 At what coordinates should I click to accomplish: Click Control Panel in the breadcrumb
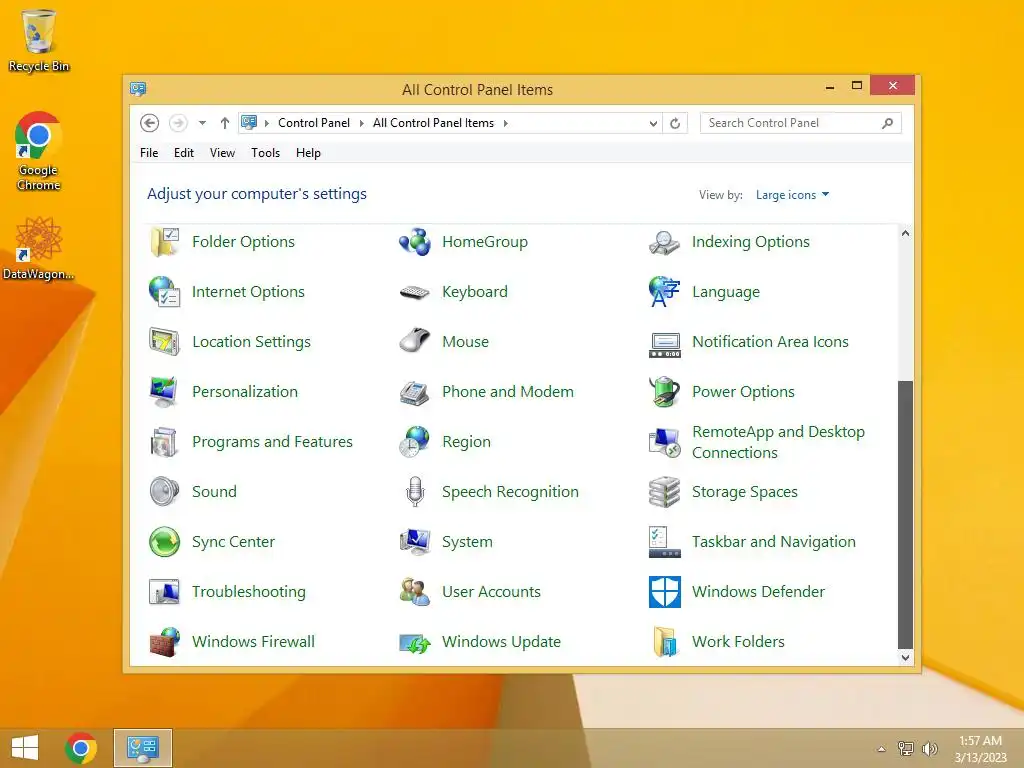tap(313, 123)
